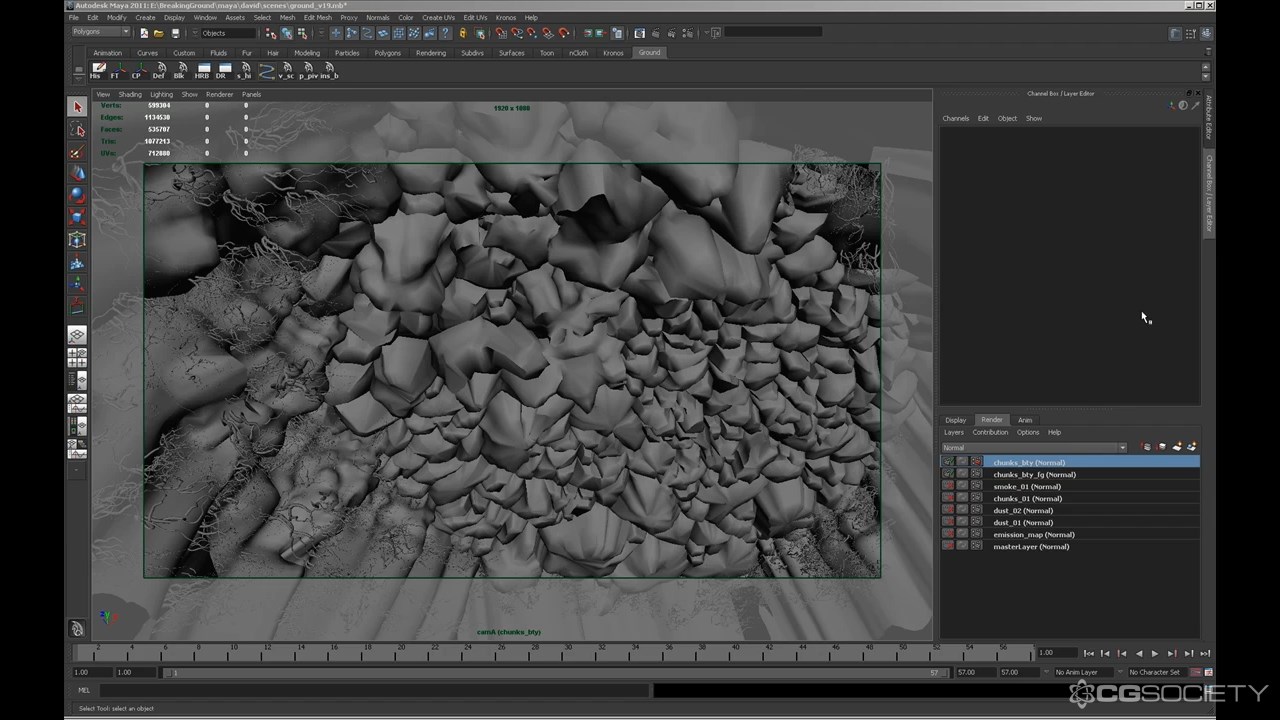Toggle renderable flag for chunks_bty layer
The width and height of the screenshot is (1280, 720).
point(948,462)
